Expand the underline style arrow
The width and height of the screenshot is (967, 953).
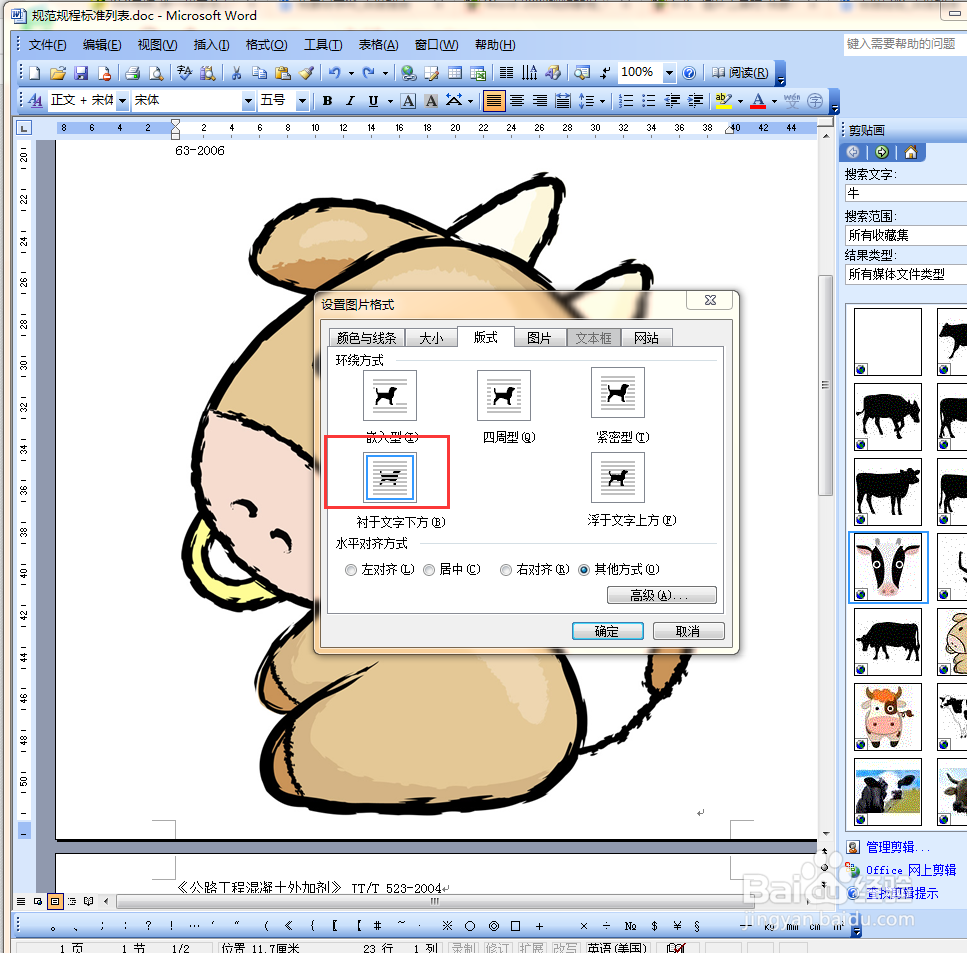[x=390, y=101]
